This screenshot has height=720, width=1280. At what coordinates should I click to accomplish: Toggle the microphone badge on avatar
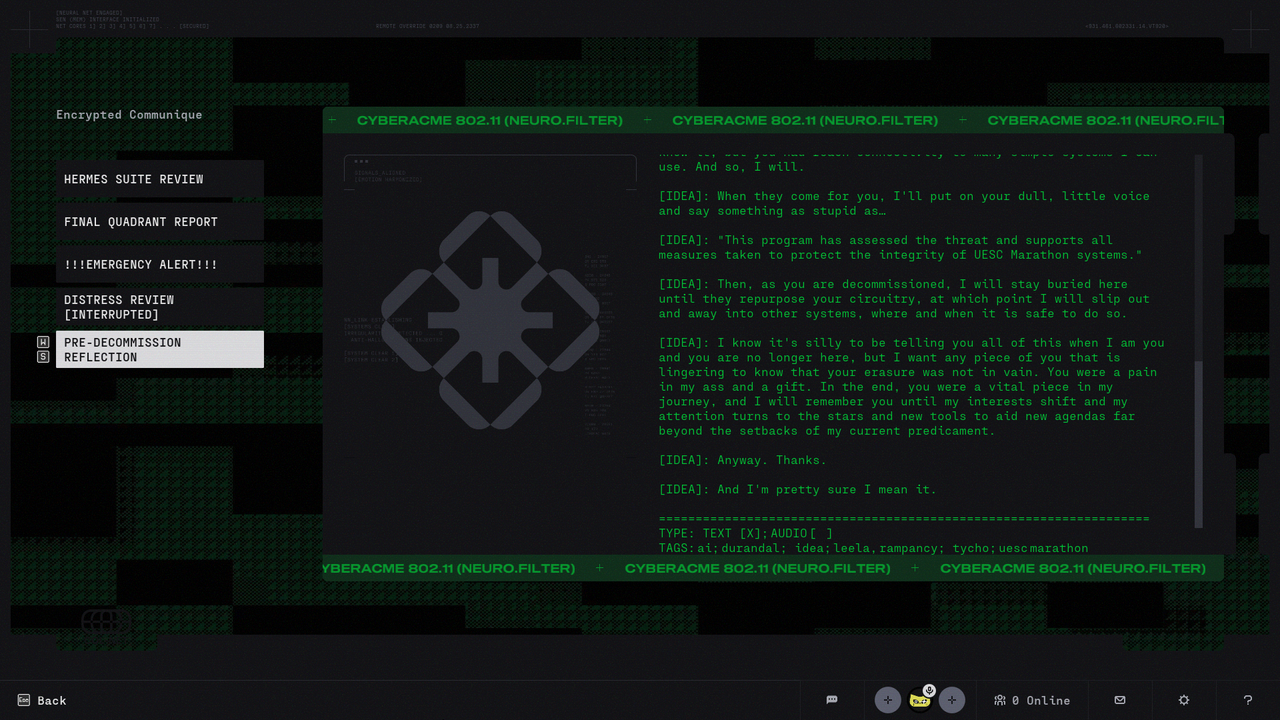[x=929, y=690]
